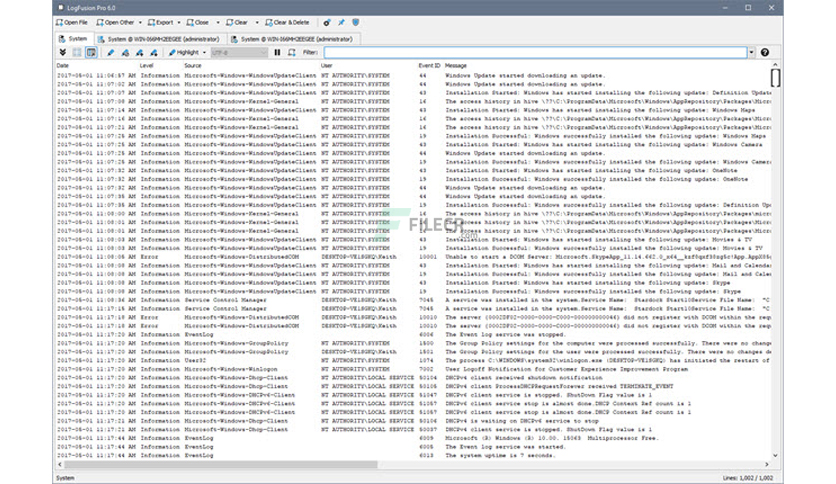The width and height of the screenshot is (836, 484).
Task: Toggle the blue pin icon in top toolbar
Action: [341, 22]
